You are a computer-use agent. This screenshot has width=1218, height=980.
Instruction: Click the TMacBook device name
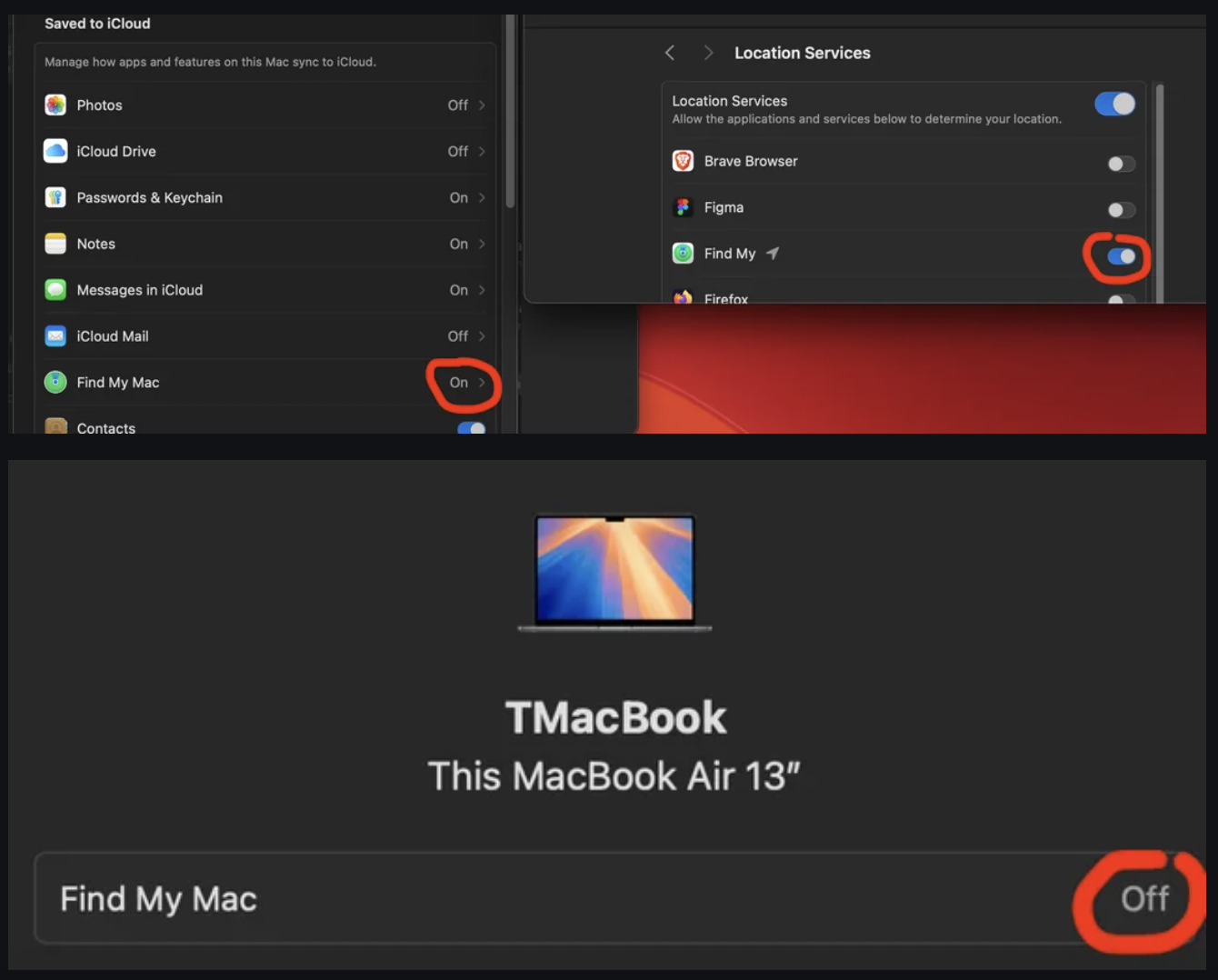(615, 717)
